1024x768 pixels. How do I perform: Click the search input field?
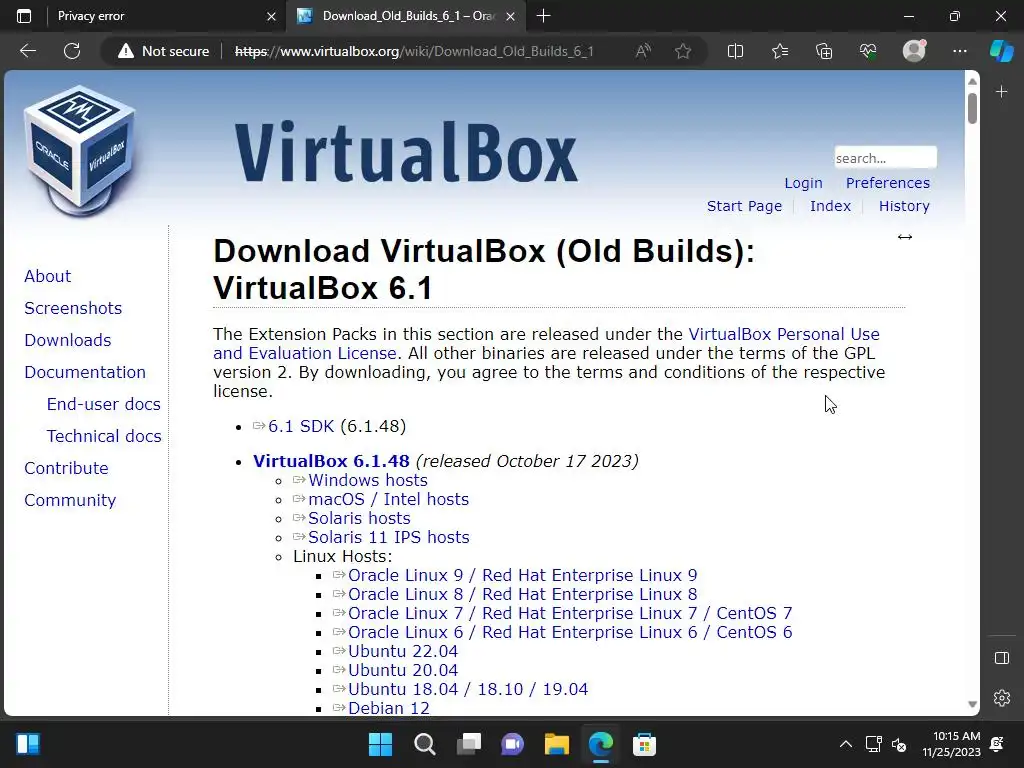coord(886,158)
